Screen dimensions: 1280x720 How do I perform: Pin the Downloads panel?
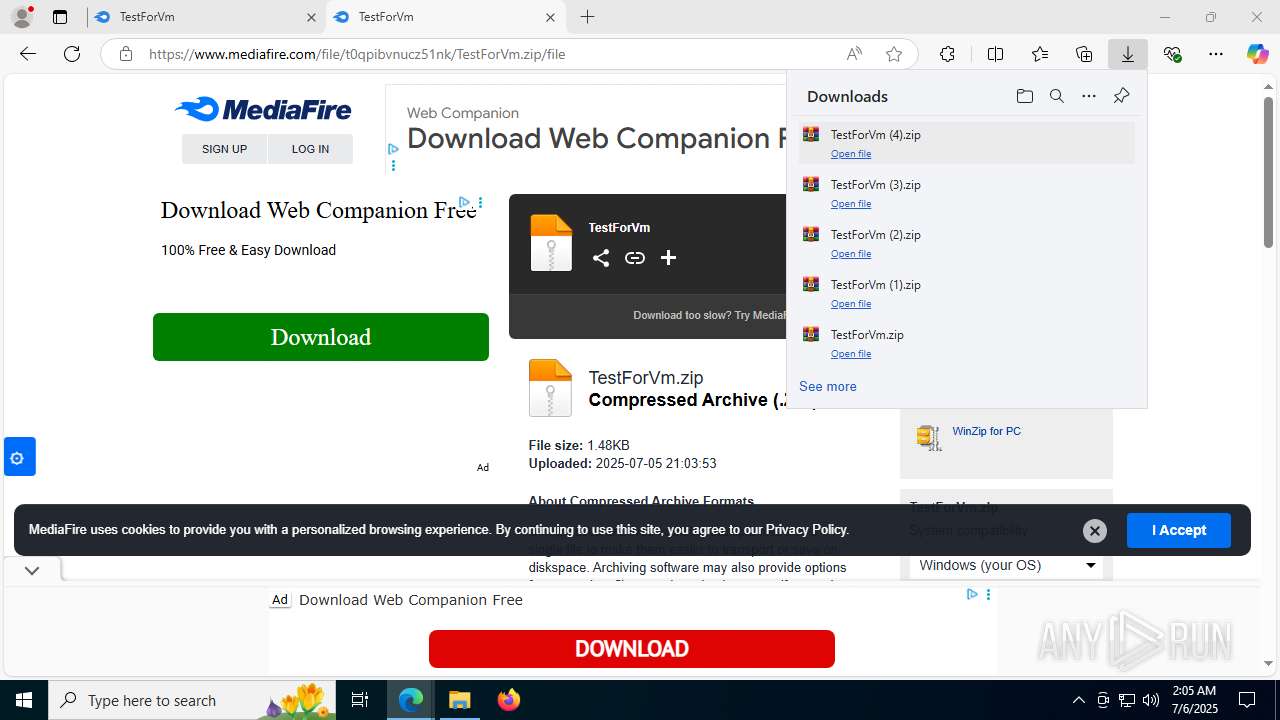click(x=1121, y=96)
